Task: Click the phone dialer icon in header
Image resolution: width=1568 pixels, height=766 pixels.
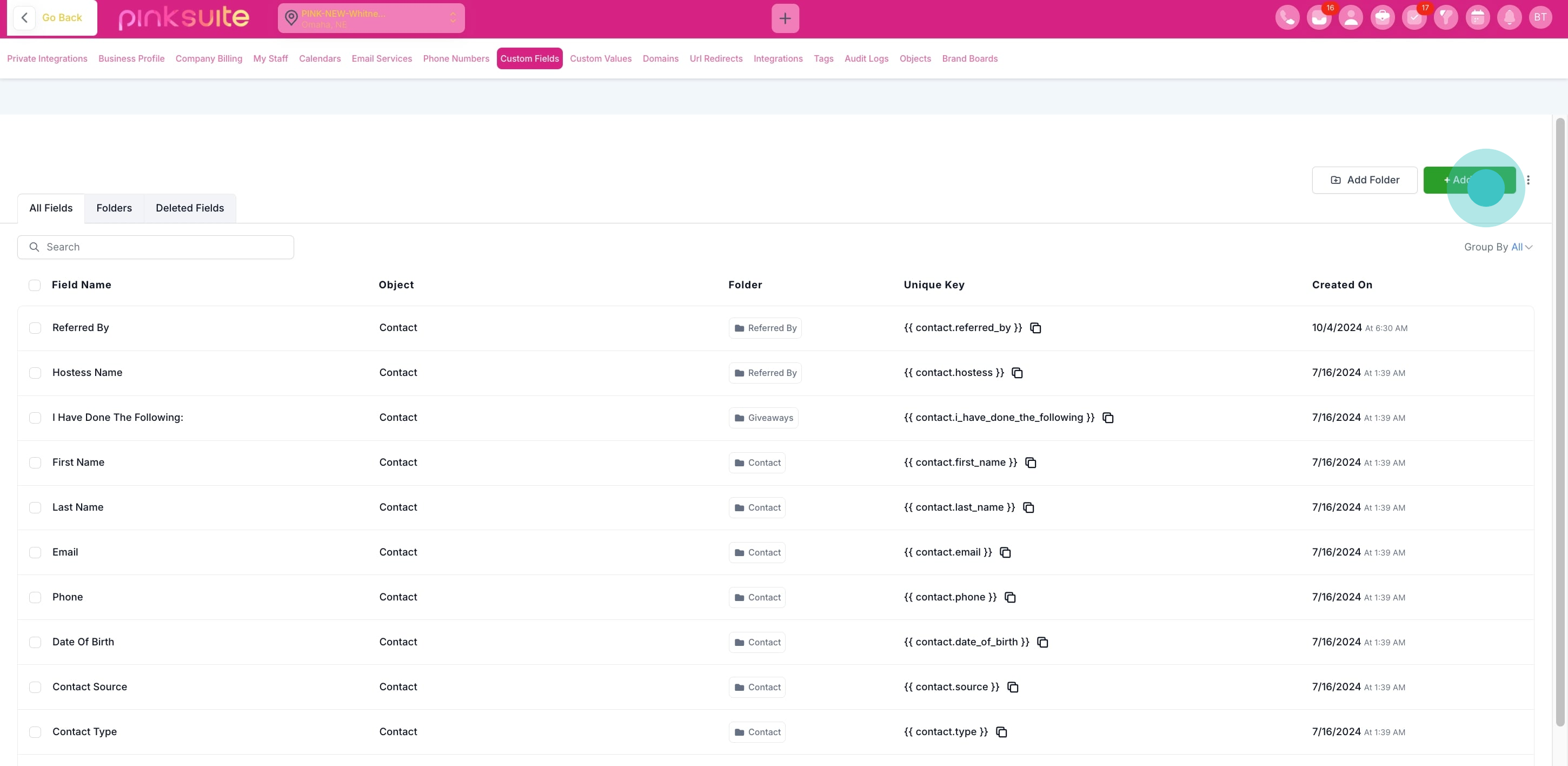Action: (1287, 18)
